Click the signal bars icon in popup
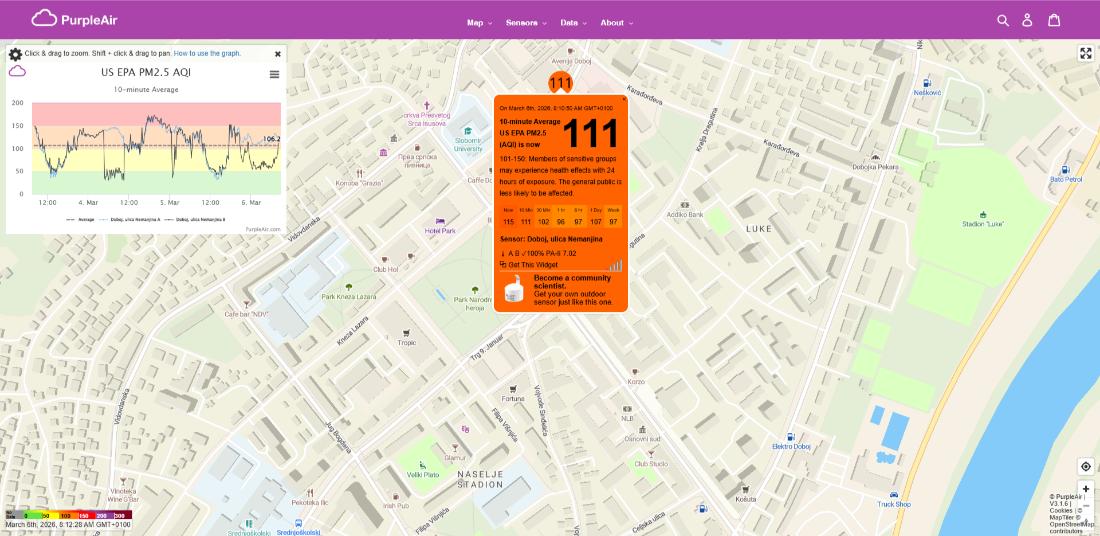1100x536 pixels. [x=615, y=264]
